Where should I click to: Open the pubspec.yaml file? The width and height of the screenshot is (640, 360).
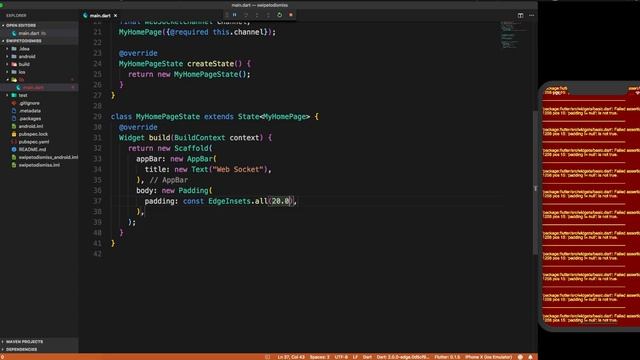click(x=39, y=142)
